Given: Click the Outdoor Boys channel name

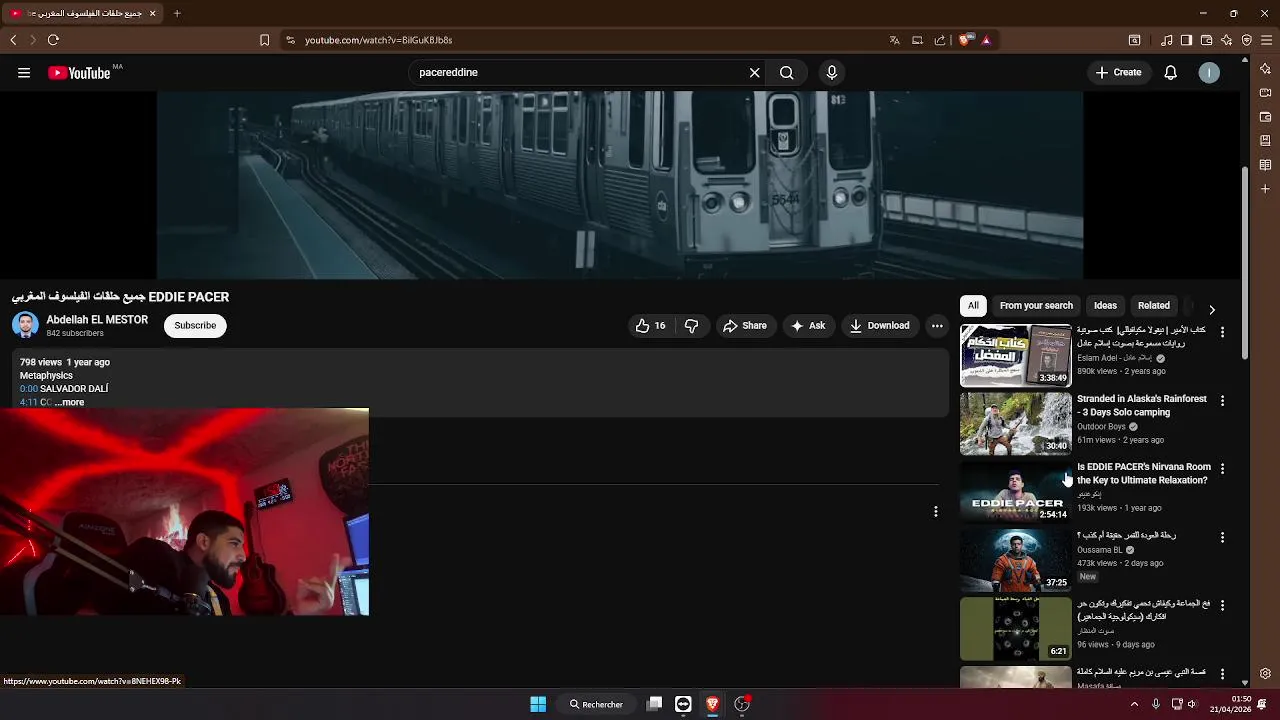Looking at the screenshot, I should pyautogui.click(x=1101, y=426).
